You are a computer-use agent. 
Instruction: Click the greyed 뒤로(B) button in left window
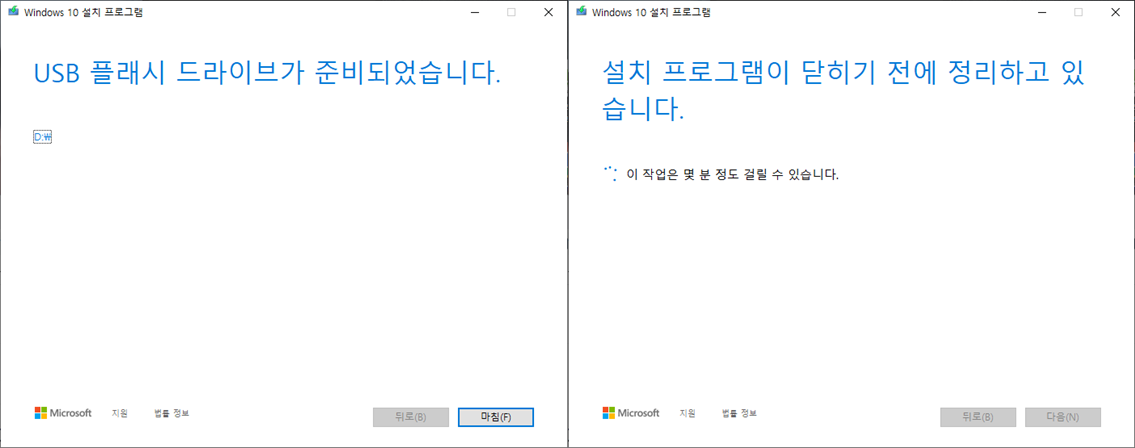pos(410,417)
